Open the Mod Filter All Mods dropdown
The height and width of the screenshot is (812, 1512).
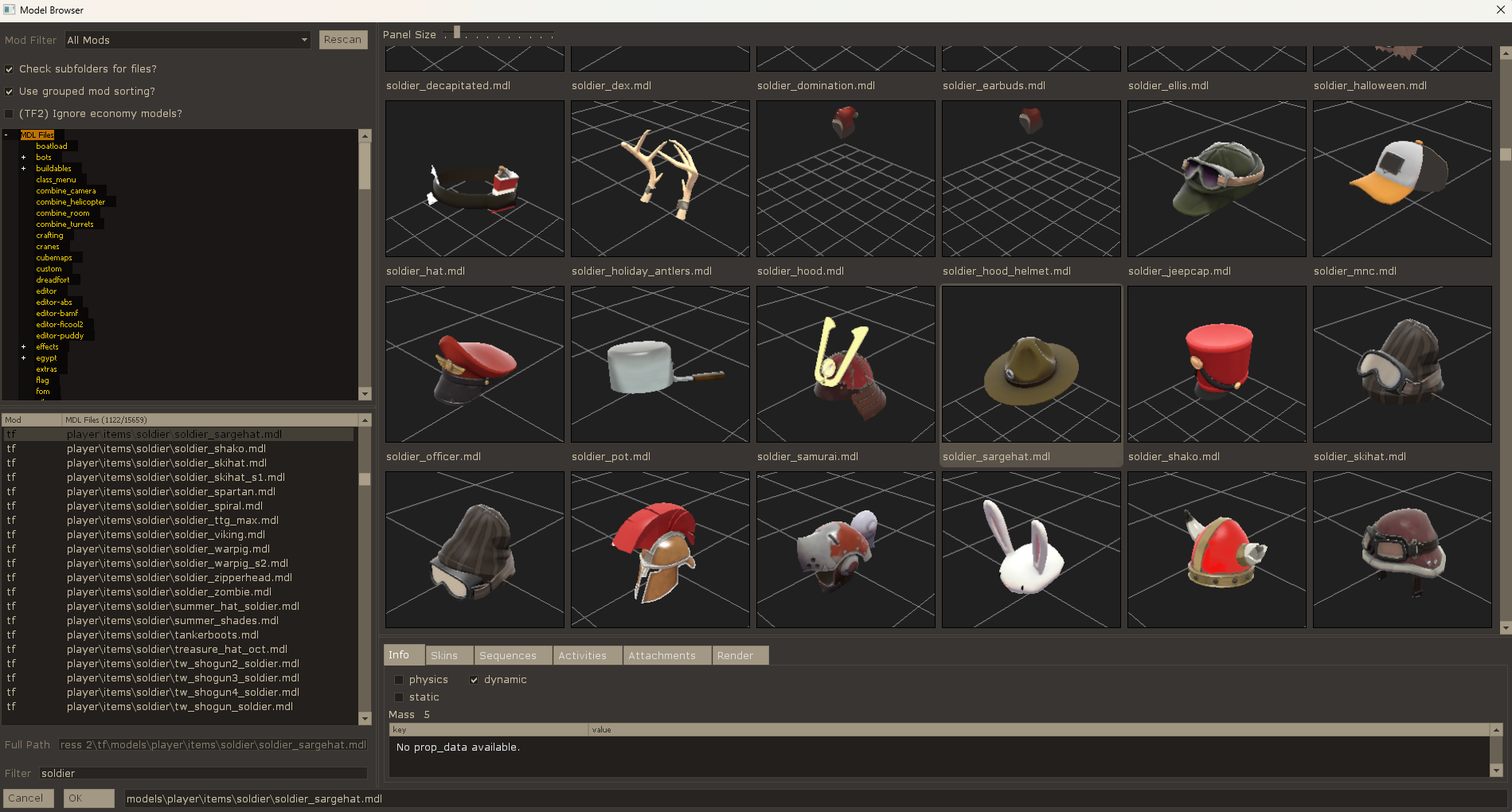(188, 40)
